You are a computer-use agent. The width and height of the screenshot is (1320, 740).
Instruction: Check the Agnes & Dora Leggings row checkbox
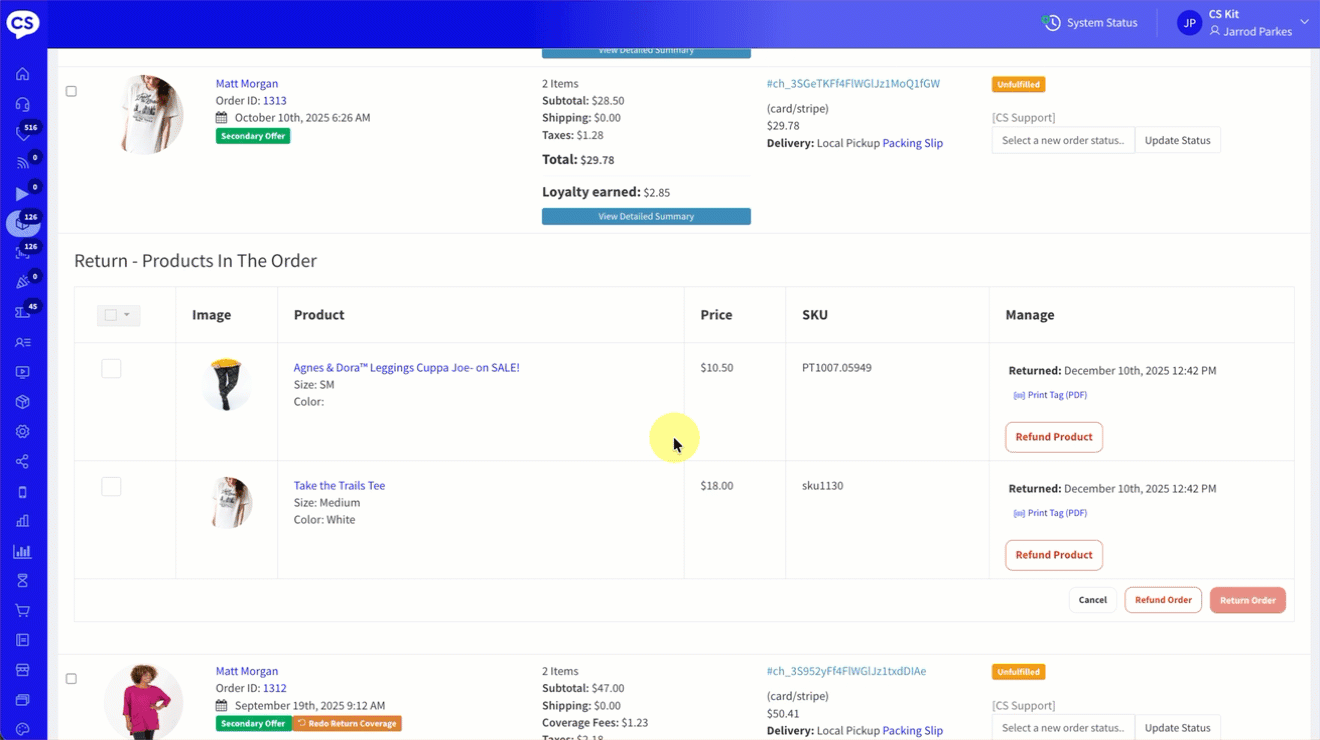tap(111, 369)
